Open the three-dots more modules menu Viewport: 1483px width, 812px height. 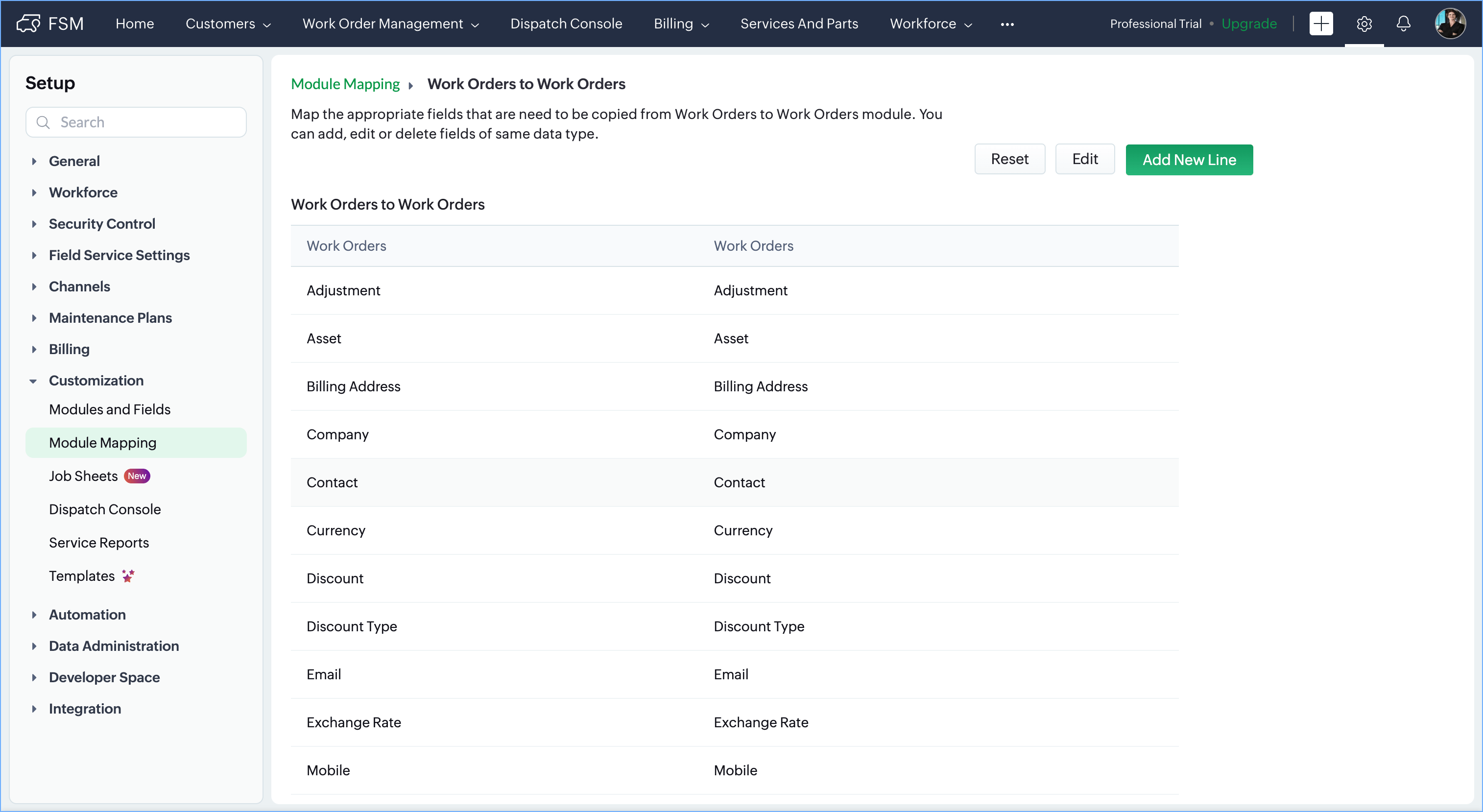tap(1007, 24)
